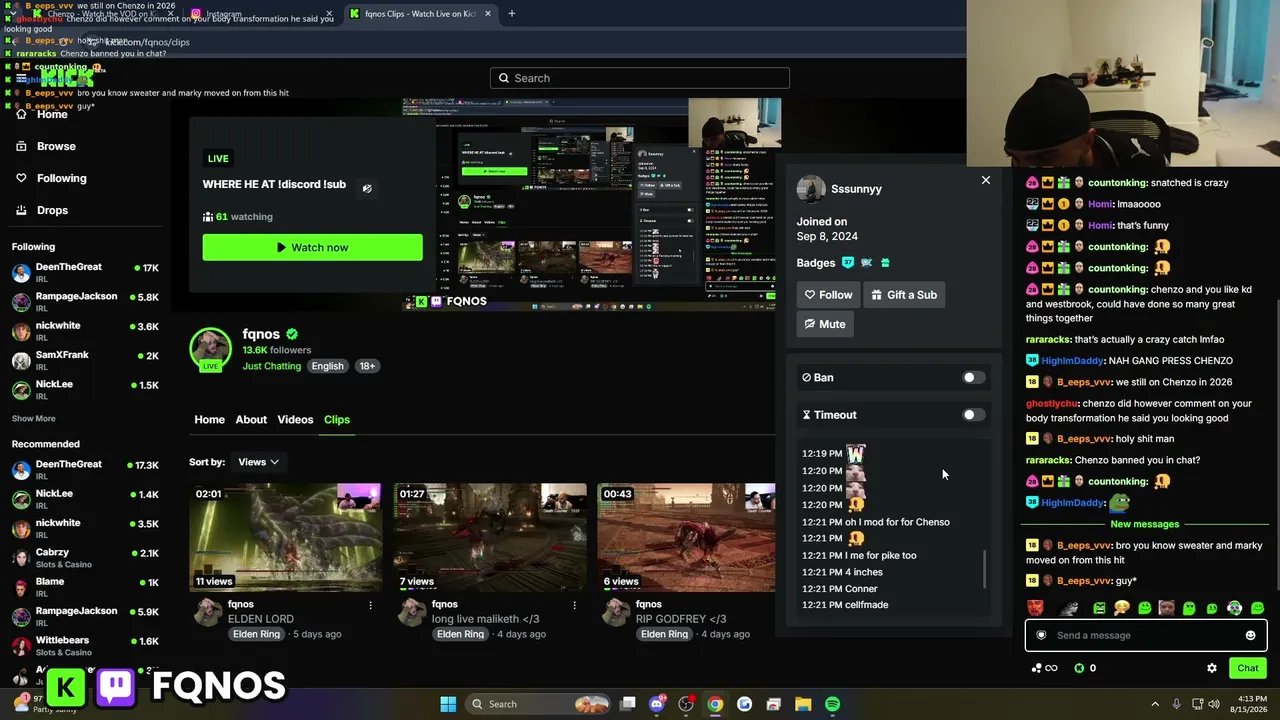Open the ELDEN LORD clip thumbnail
The image size is (1280, 720).
tap(285, 538)
